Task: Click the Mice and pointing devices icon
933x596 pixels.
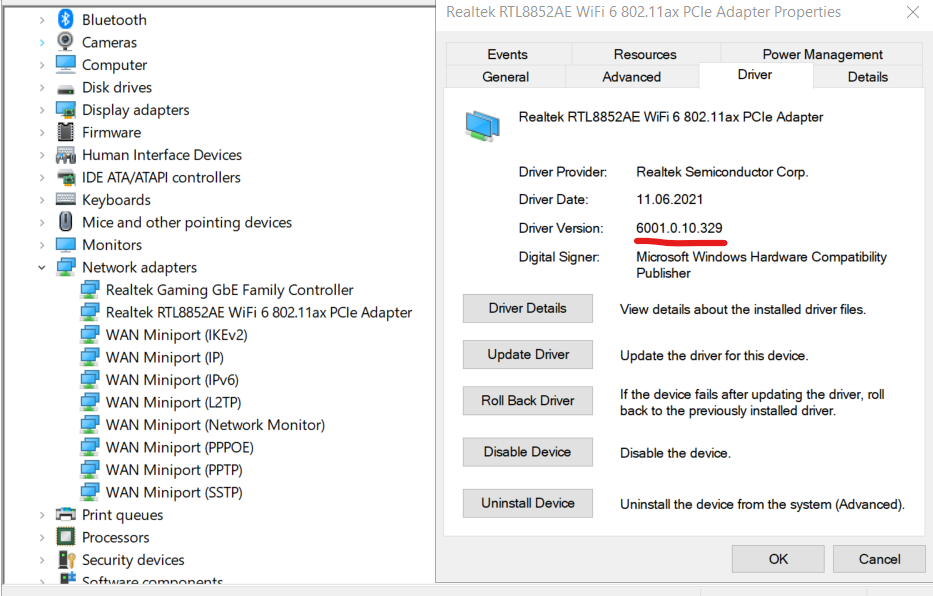Action: tap(66, 222)
